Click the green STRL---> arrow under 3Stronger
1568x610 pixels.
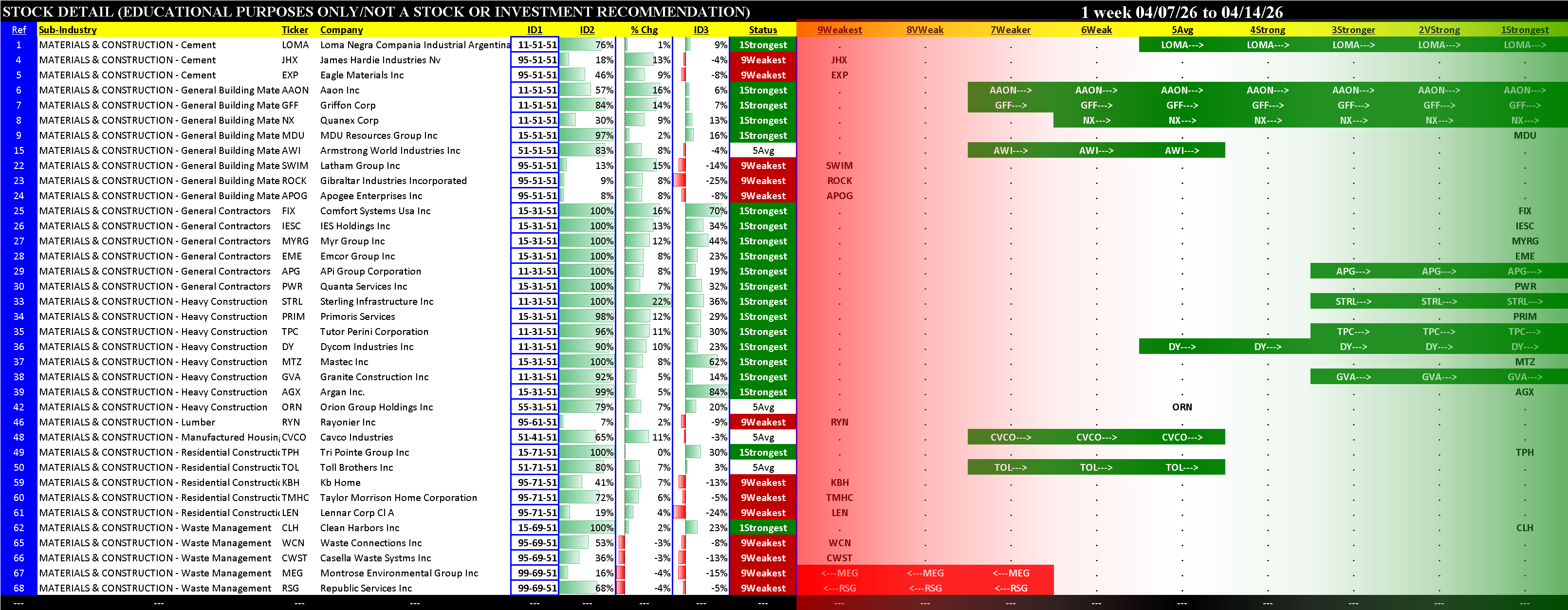(x=1353, y=301)
